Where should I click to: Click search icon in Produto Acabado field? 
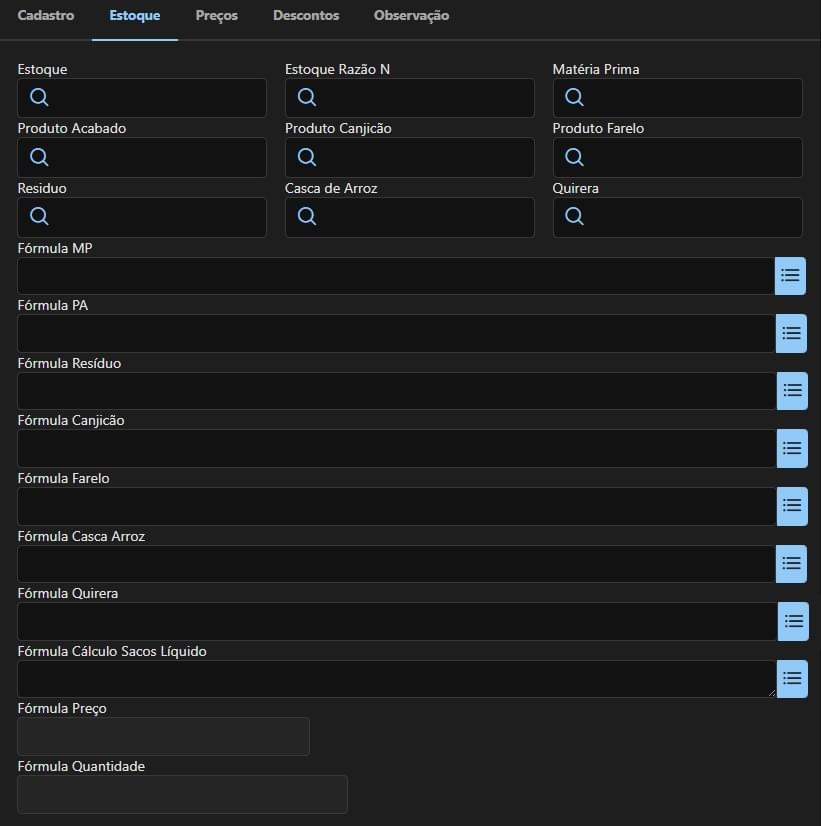[39, 157]
